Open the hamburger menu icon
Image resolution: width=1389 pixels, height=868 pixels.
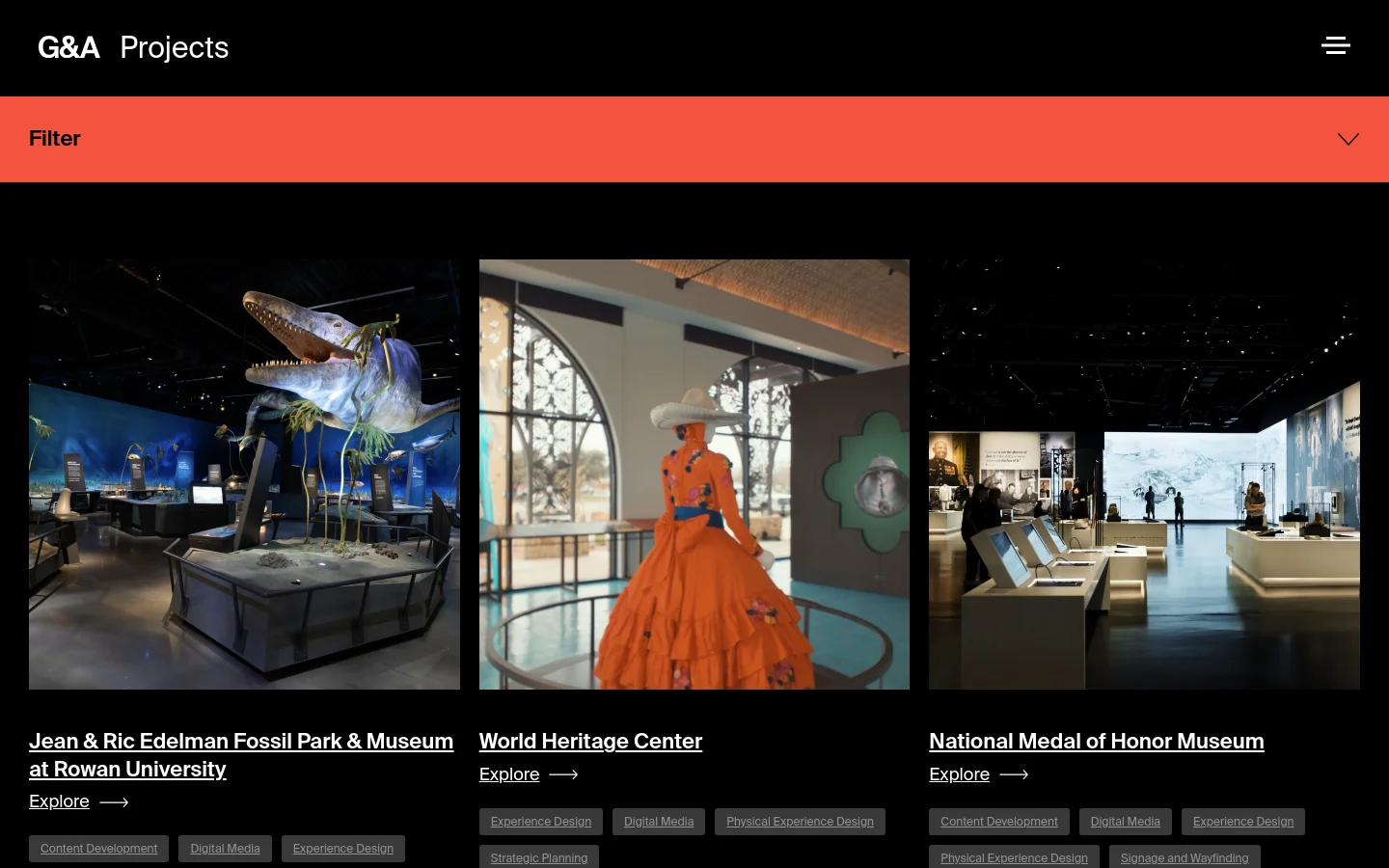point(1336,45)
